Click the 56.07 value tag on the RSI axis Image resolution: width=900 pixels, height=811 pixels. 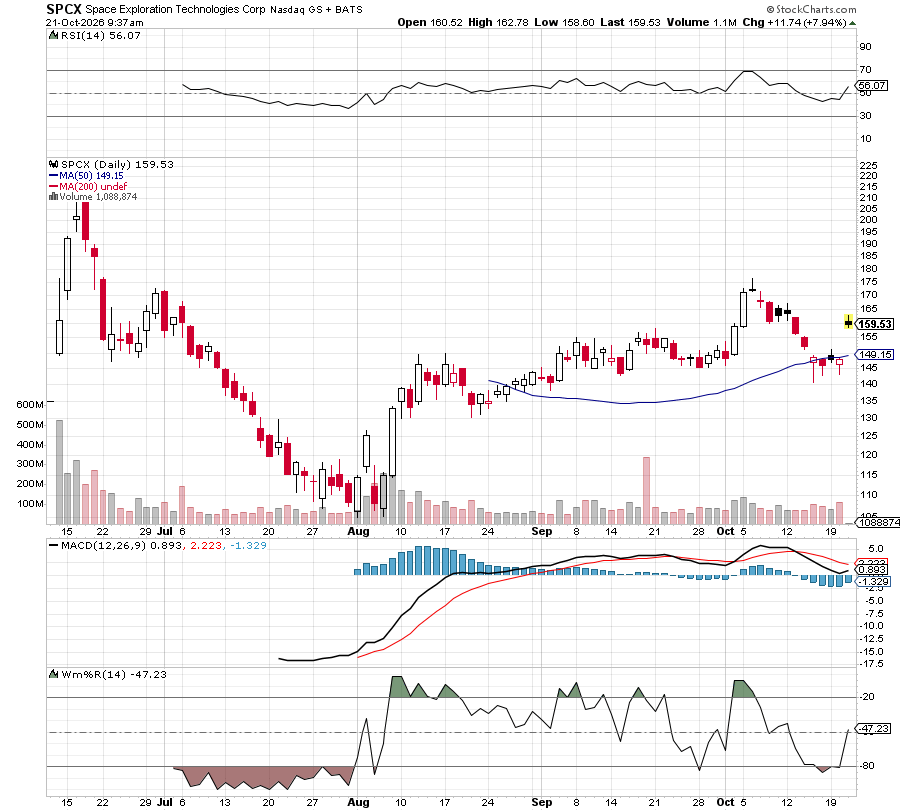(873, 86)
